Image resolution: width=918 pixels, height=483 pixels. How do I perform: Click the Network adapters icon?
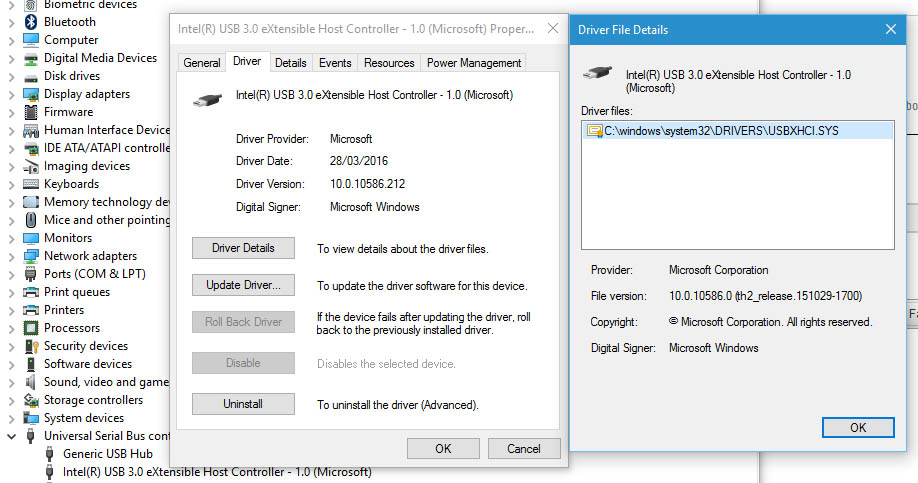30,256
